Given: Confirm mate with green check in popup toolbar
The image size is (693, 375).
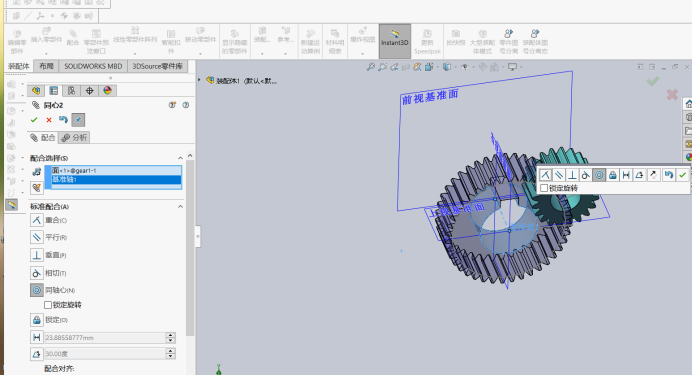Looking at the screenshot, I should [682, 175].
